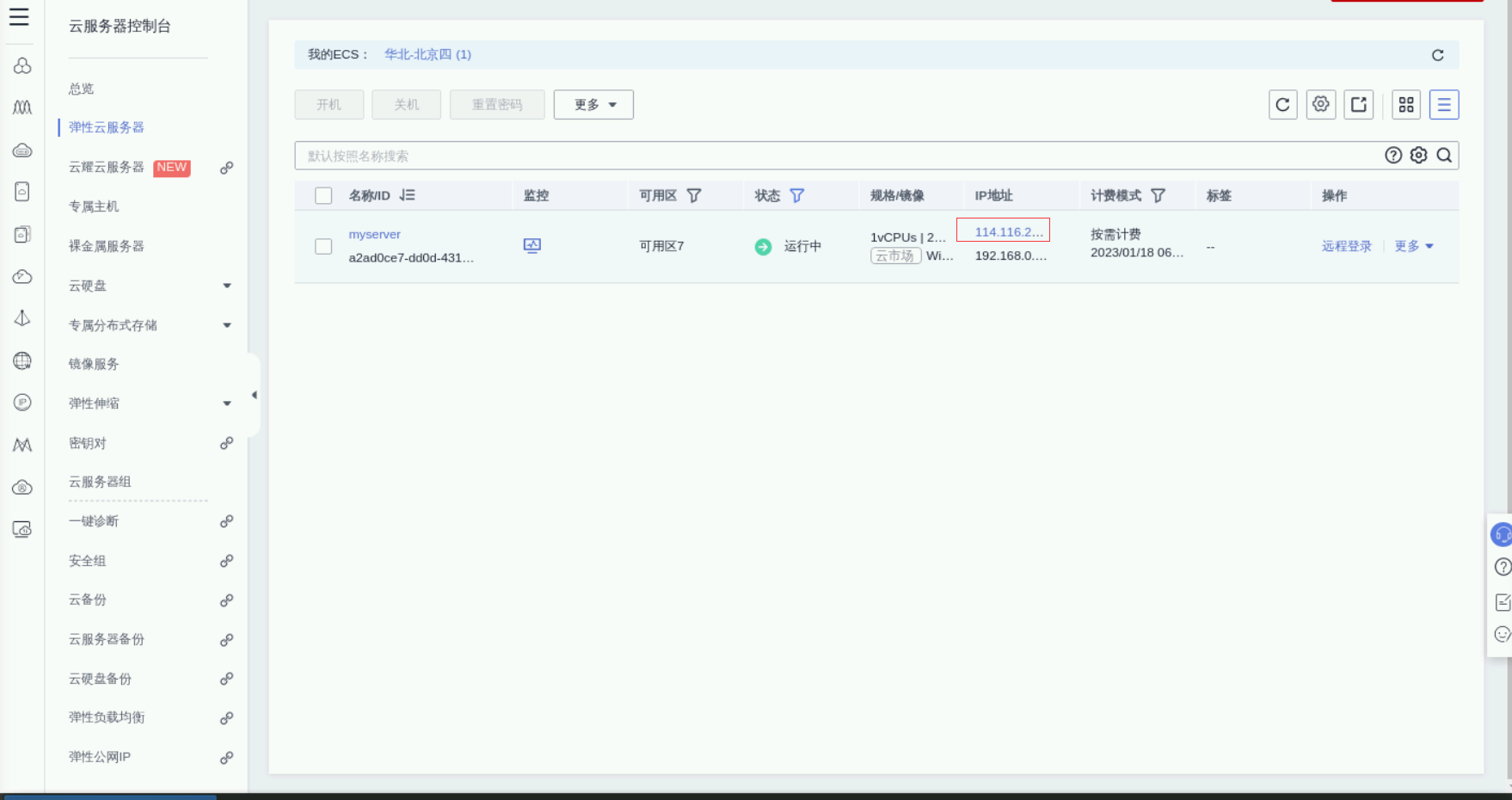Expand the 弹性伸缩 sidebar section
1512x800 pixels.
pos(227,403)
